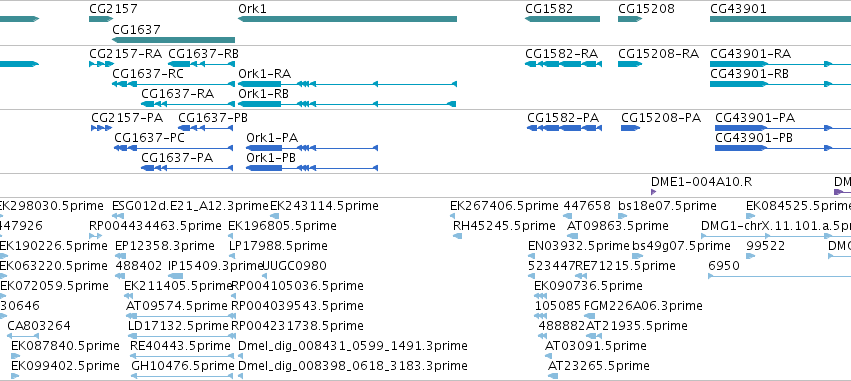Click EST AT03091.5prime
Image resolution: width=851 pixels, height=381 pixels.
(596, 346)
